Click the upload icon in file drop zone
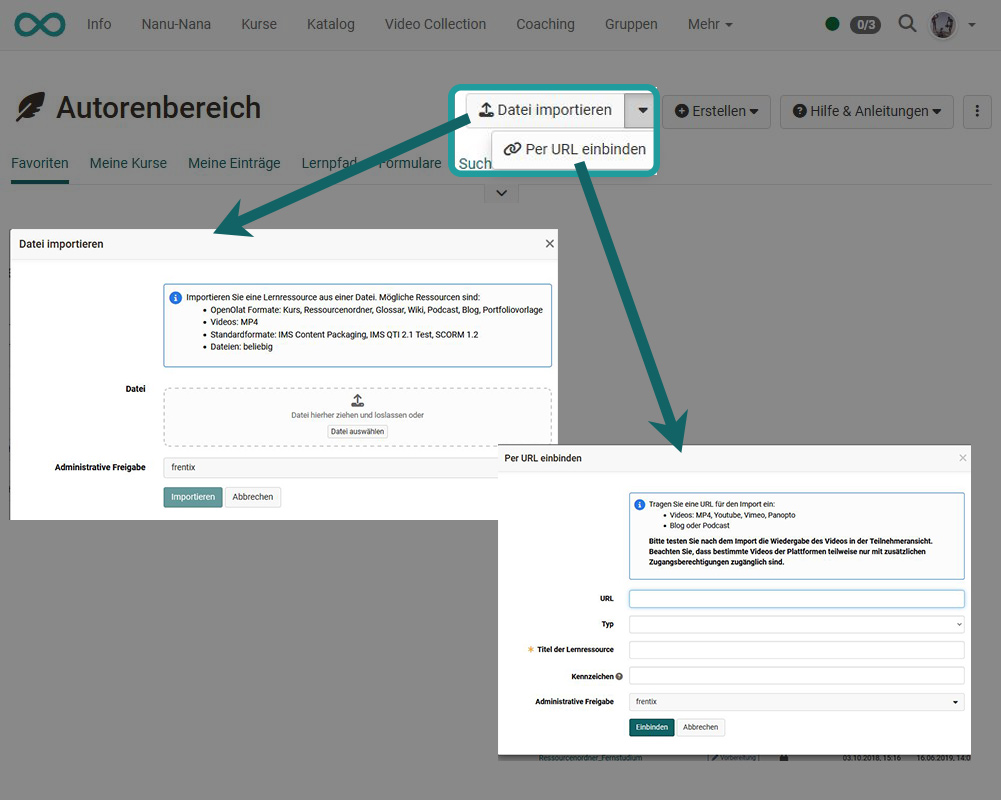 coord(357,400)
